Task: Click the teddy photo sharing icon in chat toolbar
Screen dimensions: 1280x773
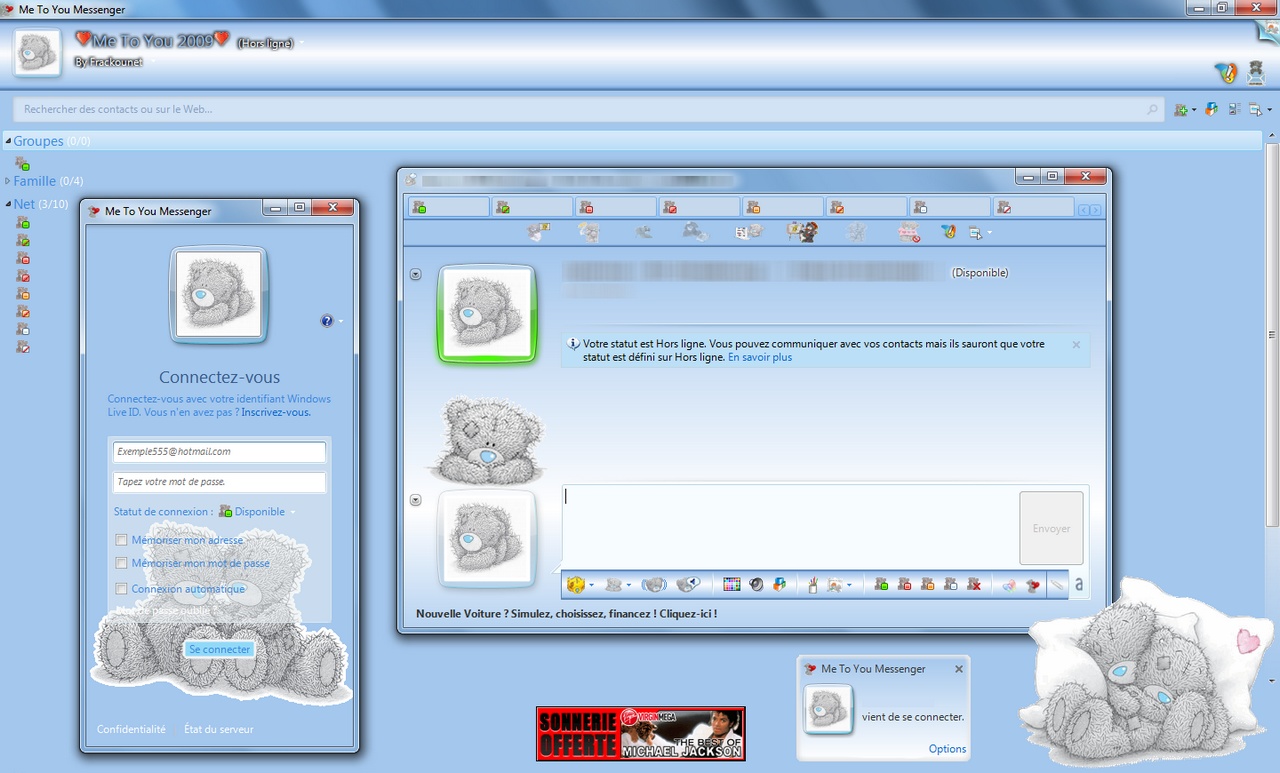Action: 539,232
